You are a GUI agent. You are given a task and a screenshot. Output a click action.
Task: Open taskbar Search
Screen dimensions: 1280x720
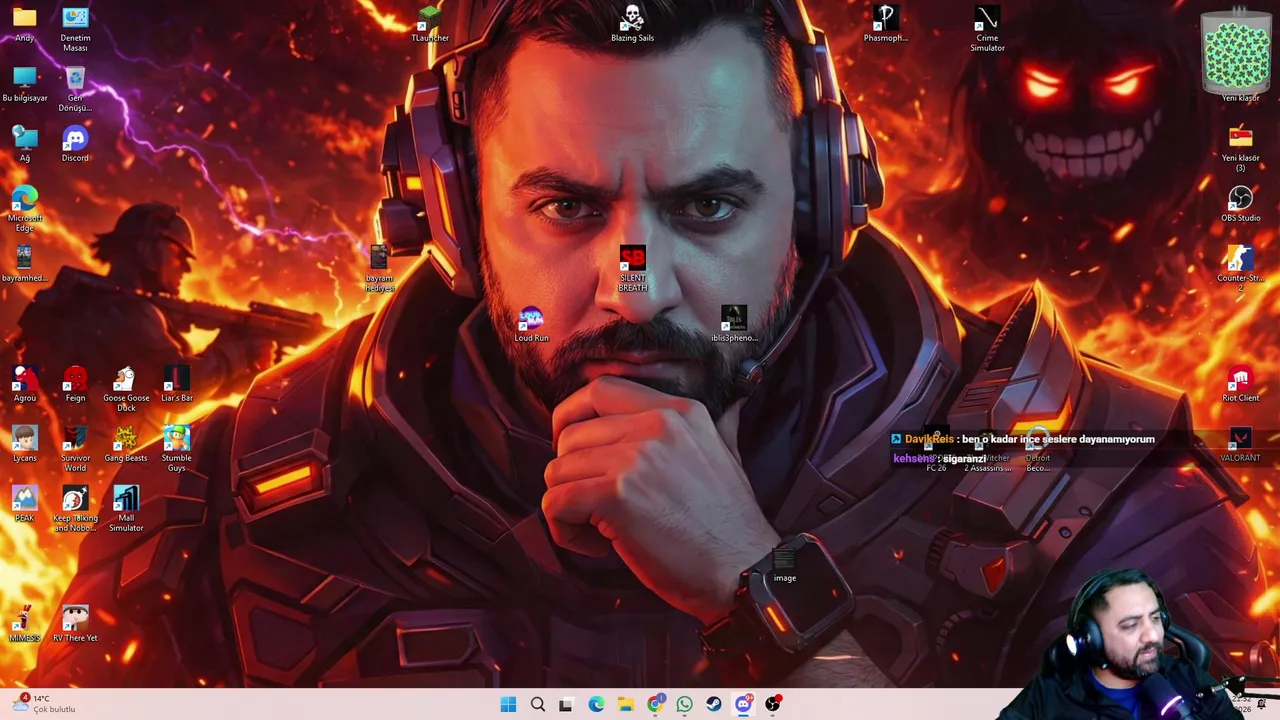[x=538, y=704]
